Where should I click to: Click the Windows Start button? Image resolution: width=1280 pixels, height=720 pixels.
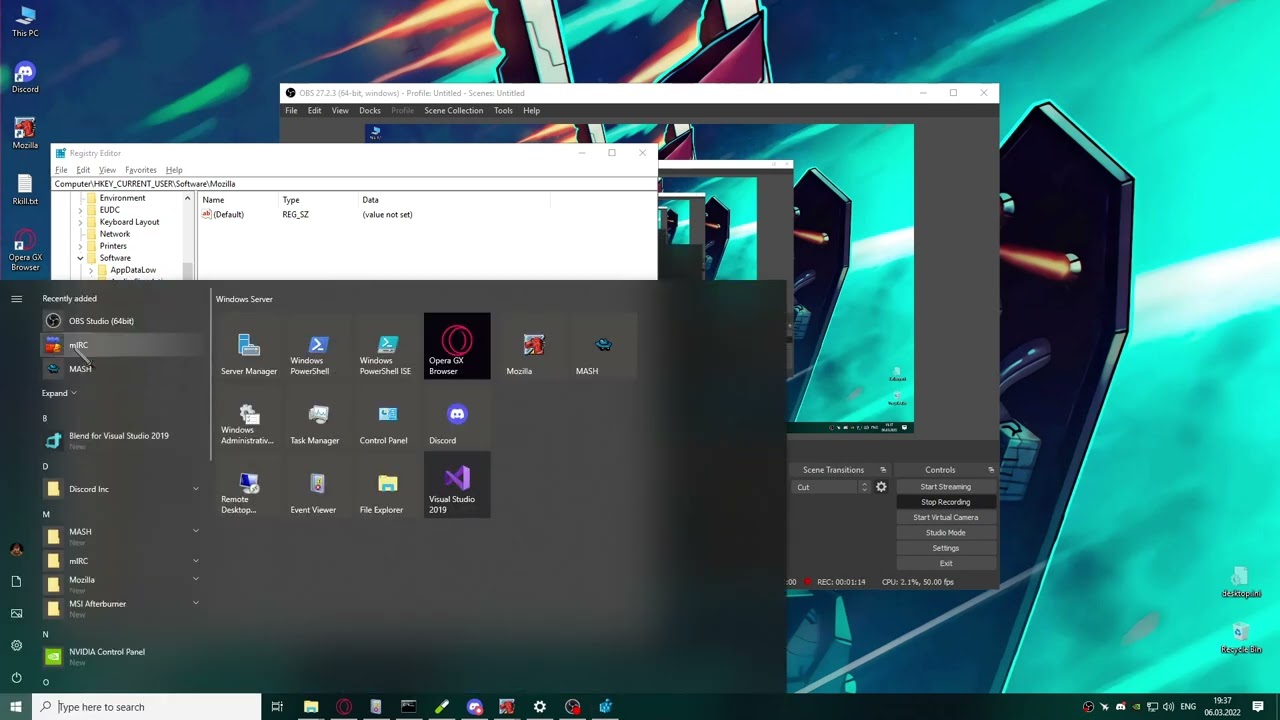(16, 707)
